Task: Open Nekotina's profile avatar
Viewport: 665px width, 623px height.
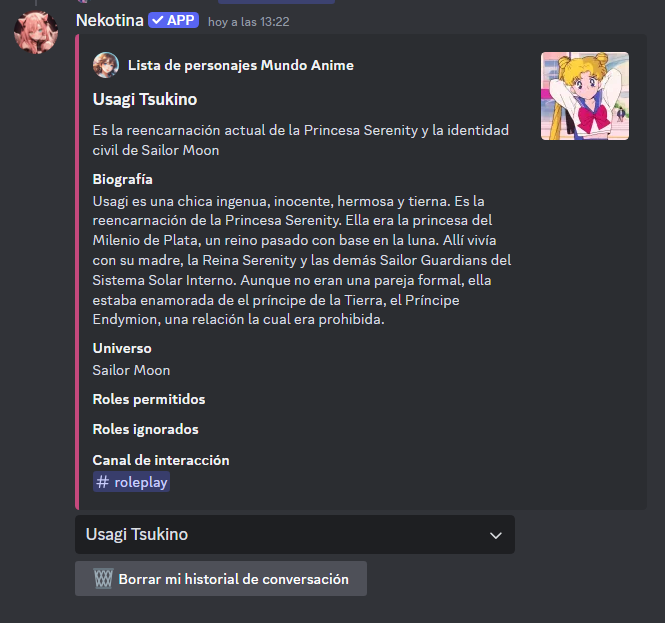Action: (36, 33)
